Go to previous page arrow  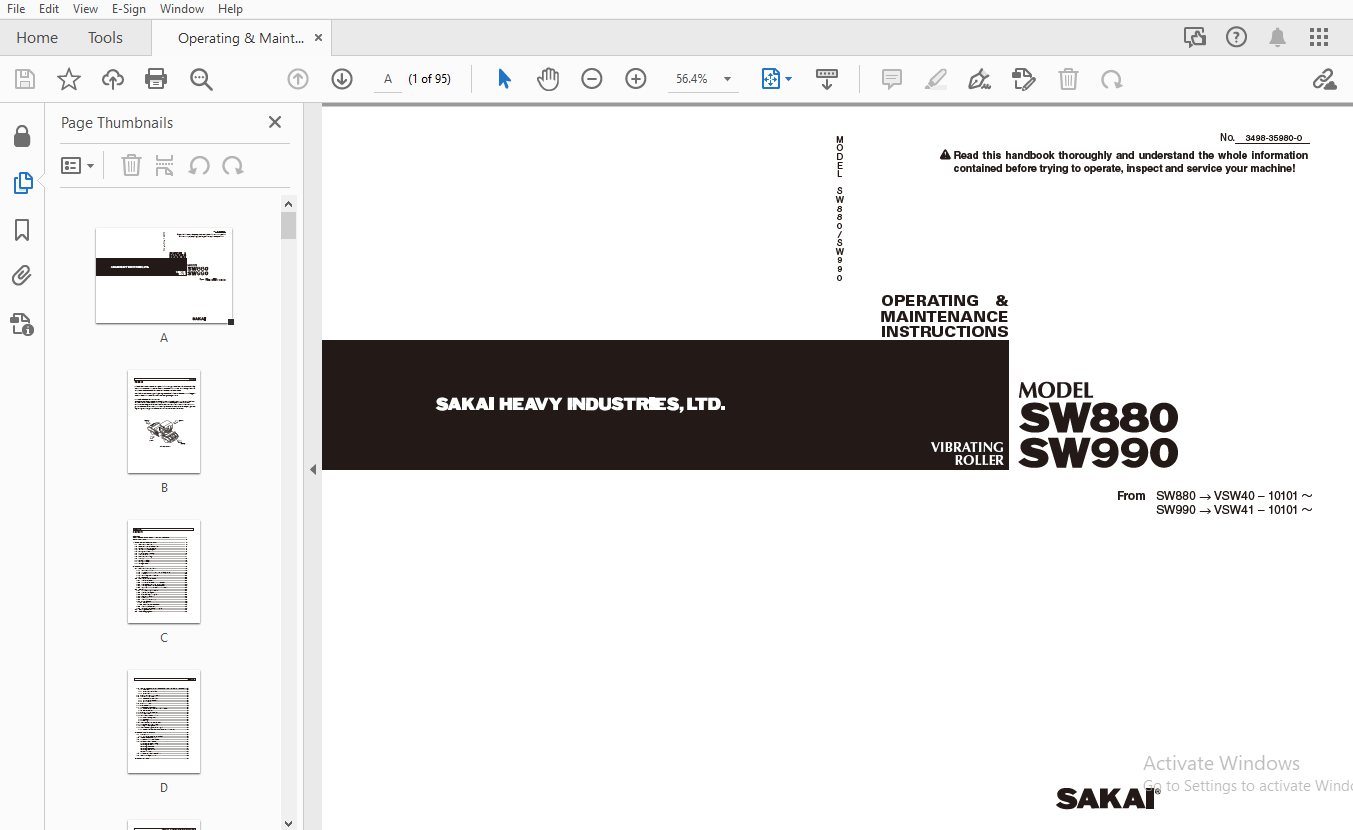tap(298, 79)
